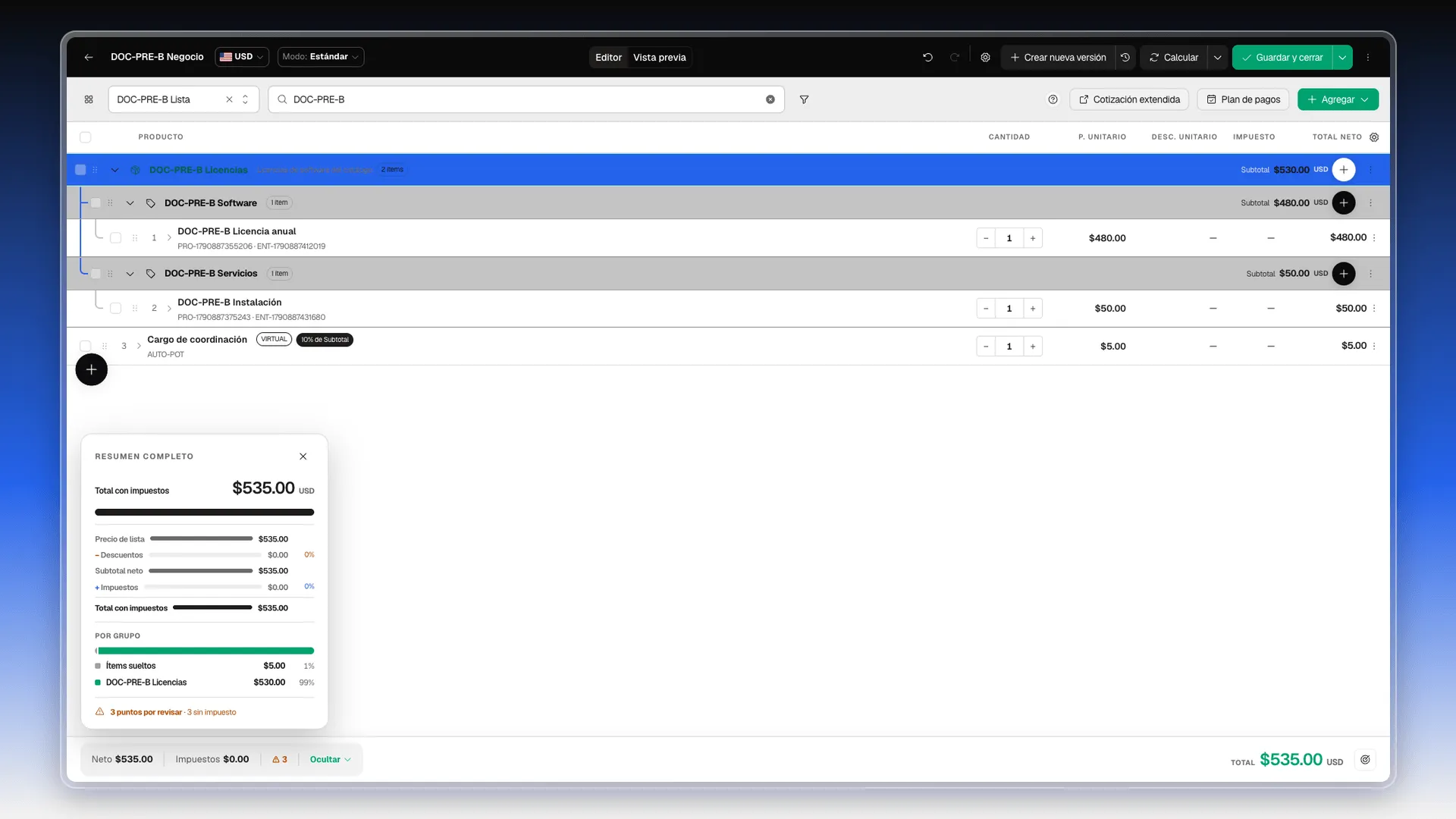Screen dimensions: 1456x819
Task: Collapse the DOC-PRE-B Software group
Action: click(130, 203)
